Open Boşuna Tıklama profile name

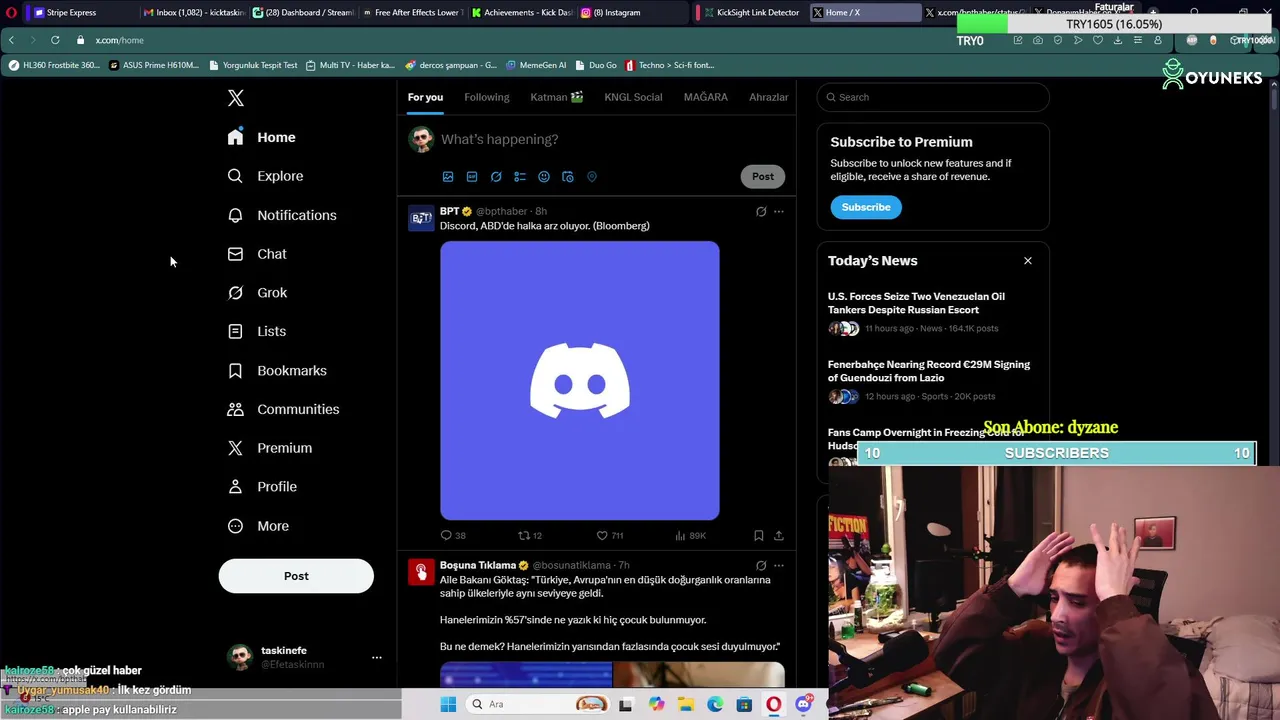click(x=478, y=566)
